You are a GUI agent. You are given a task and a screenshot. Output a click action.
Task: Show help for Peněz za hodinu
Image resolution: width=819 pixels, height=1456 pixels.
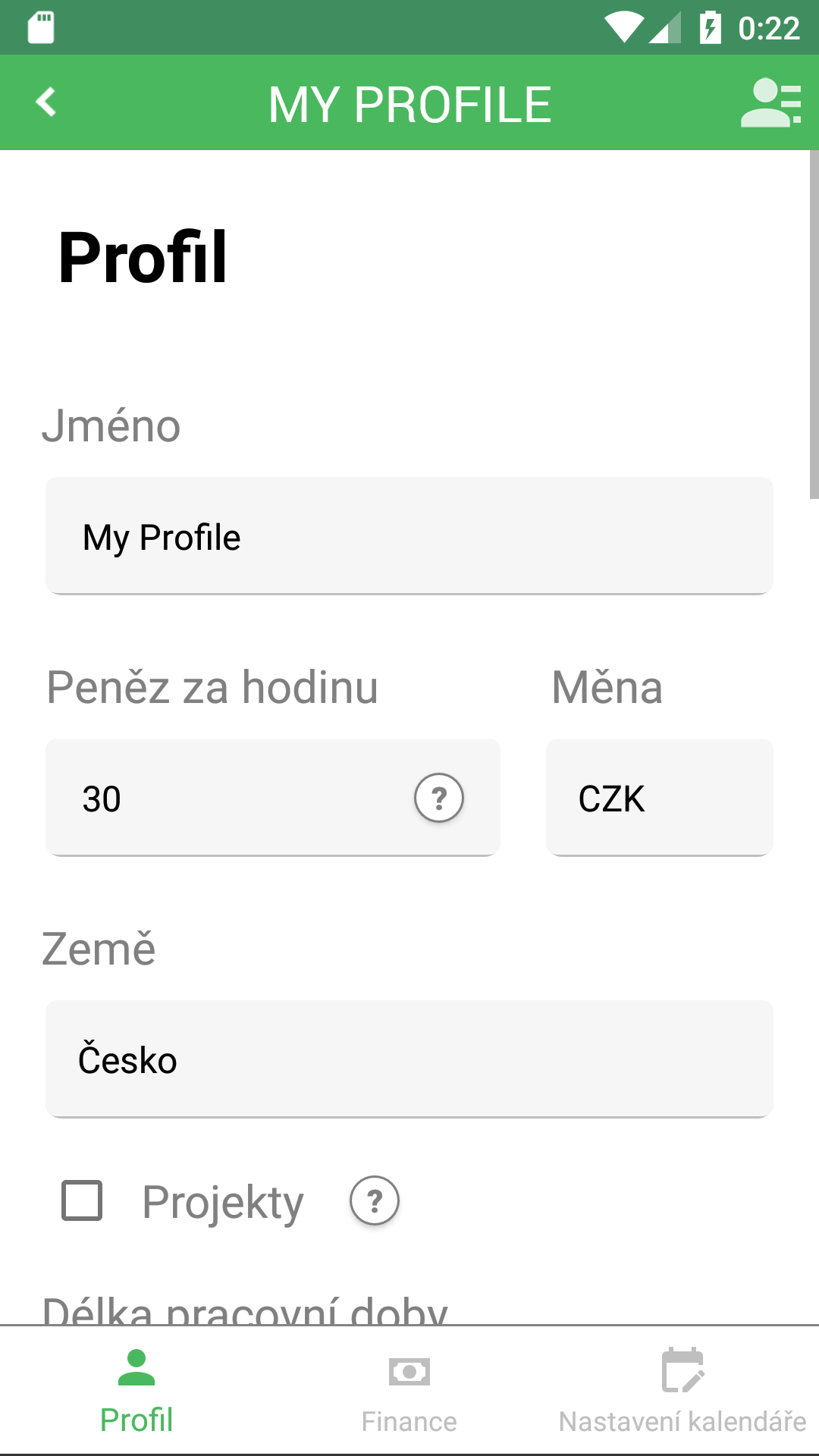(x=438, y=798)
